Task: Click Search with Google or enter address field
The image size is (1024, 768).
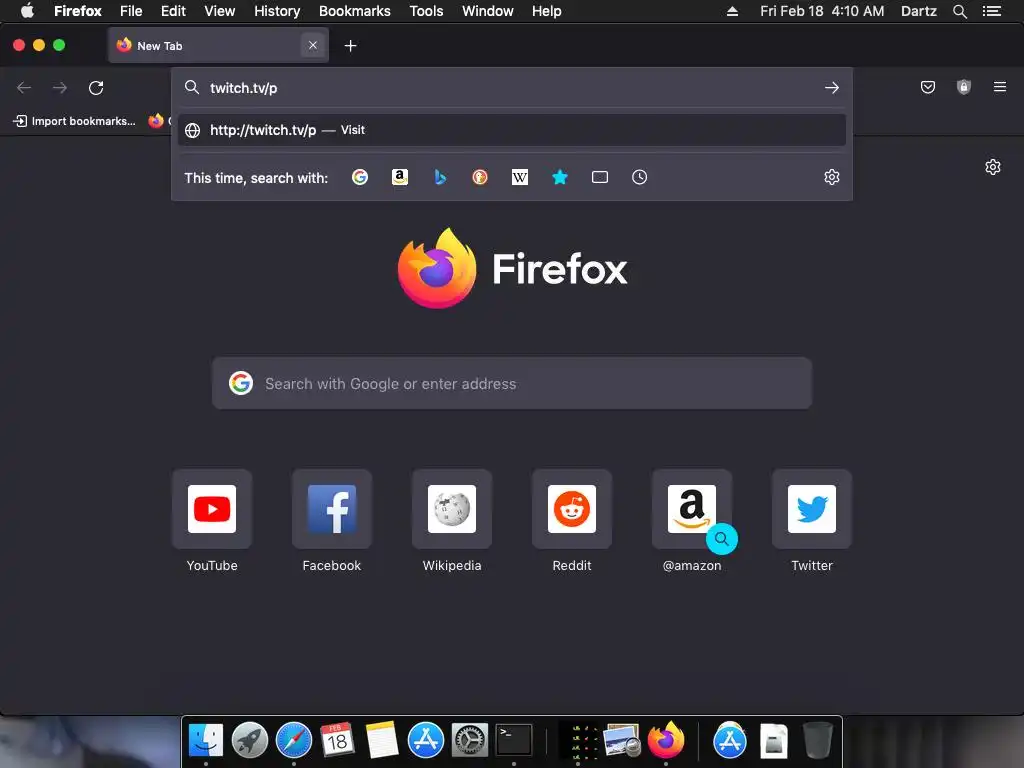Action: coord(512,383)
